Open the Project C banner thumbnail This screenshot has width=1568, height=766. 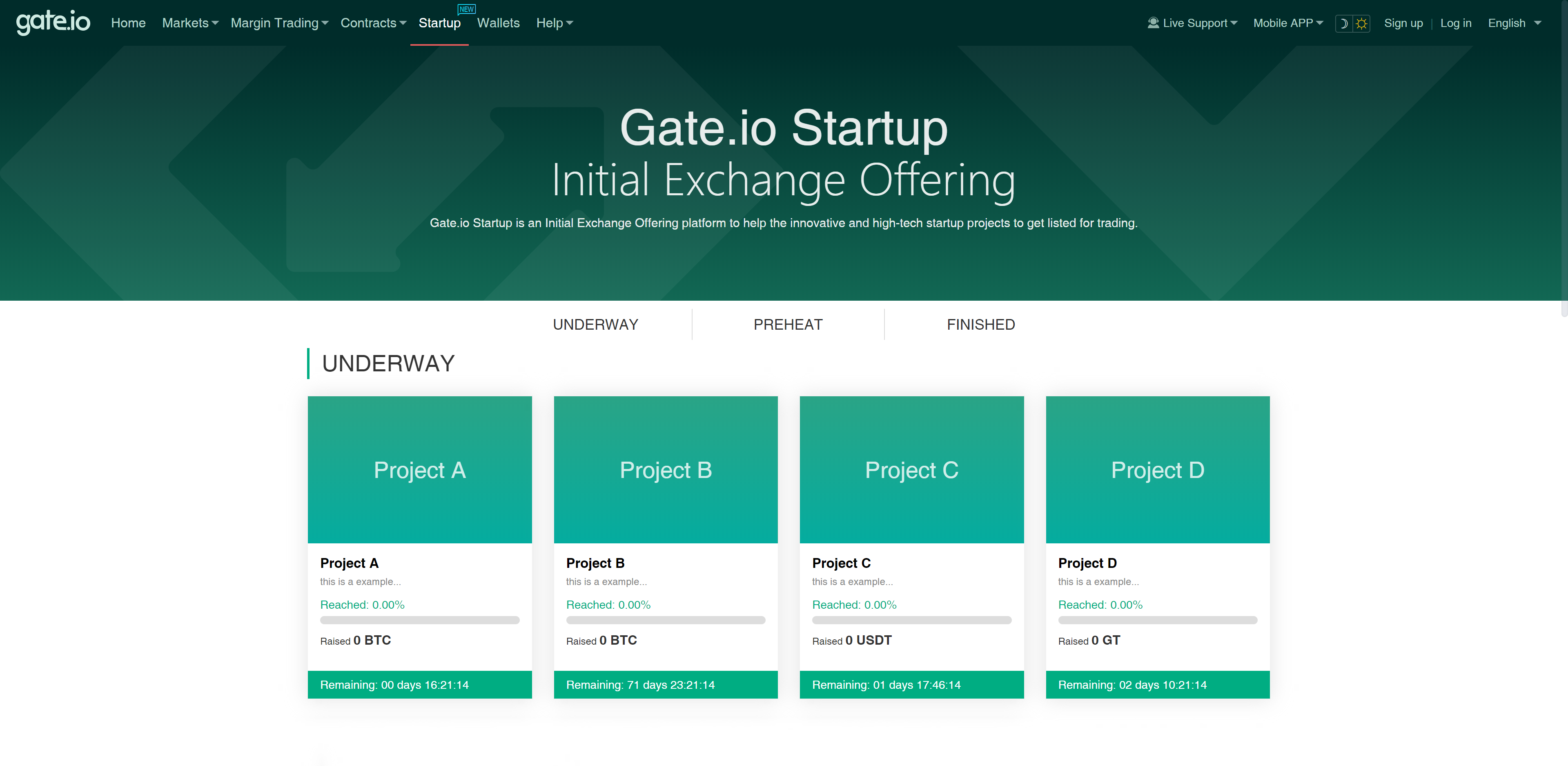point(911,469)
